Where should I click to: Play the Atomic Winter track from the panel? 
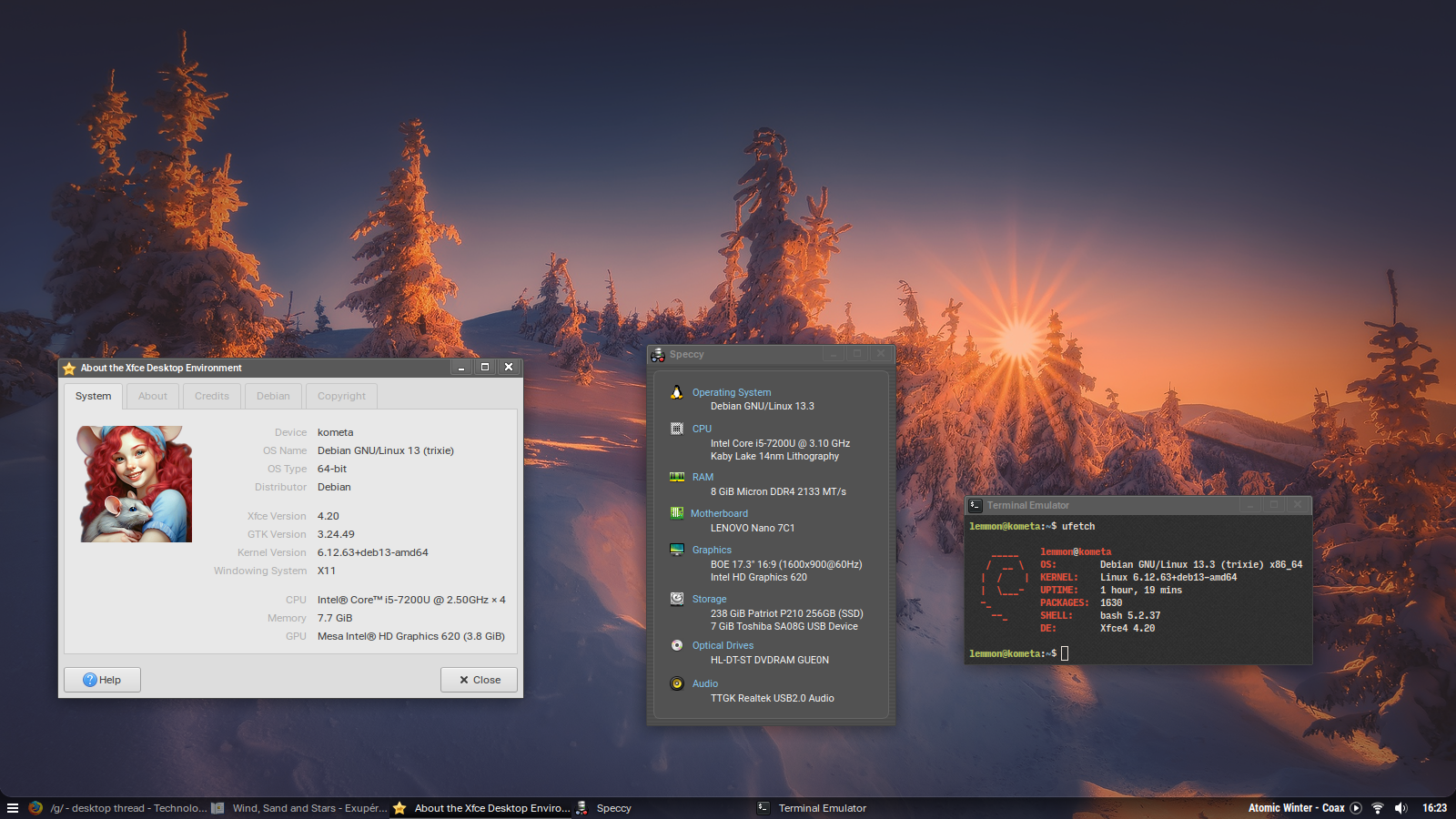[x=1356, y=808]
